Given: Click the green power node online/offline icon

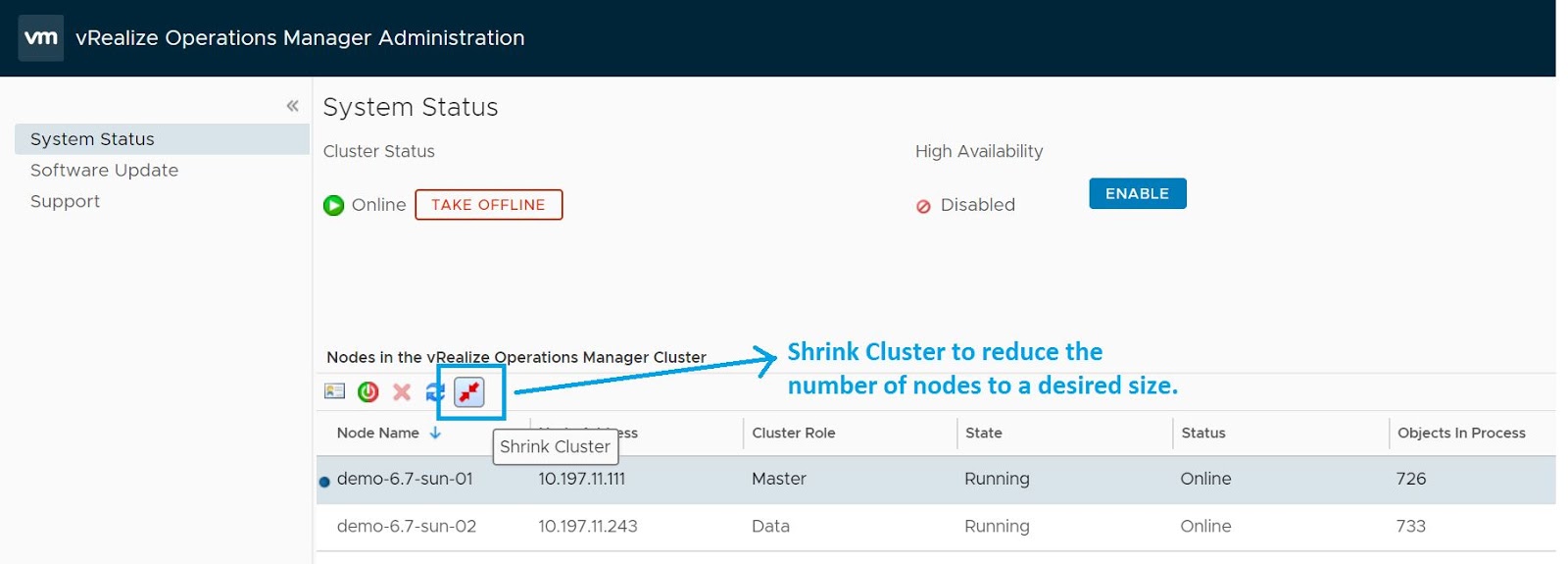Looking at the screenshot, I should tap(368, 392).
